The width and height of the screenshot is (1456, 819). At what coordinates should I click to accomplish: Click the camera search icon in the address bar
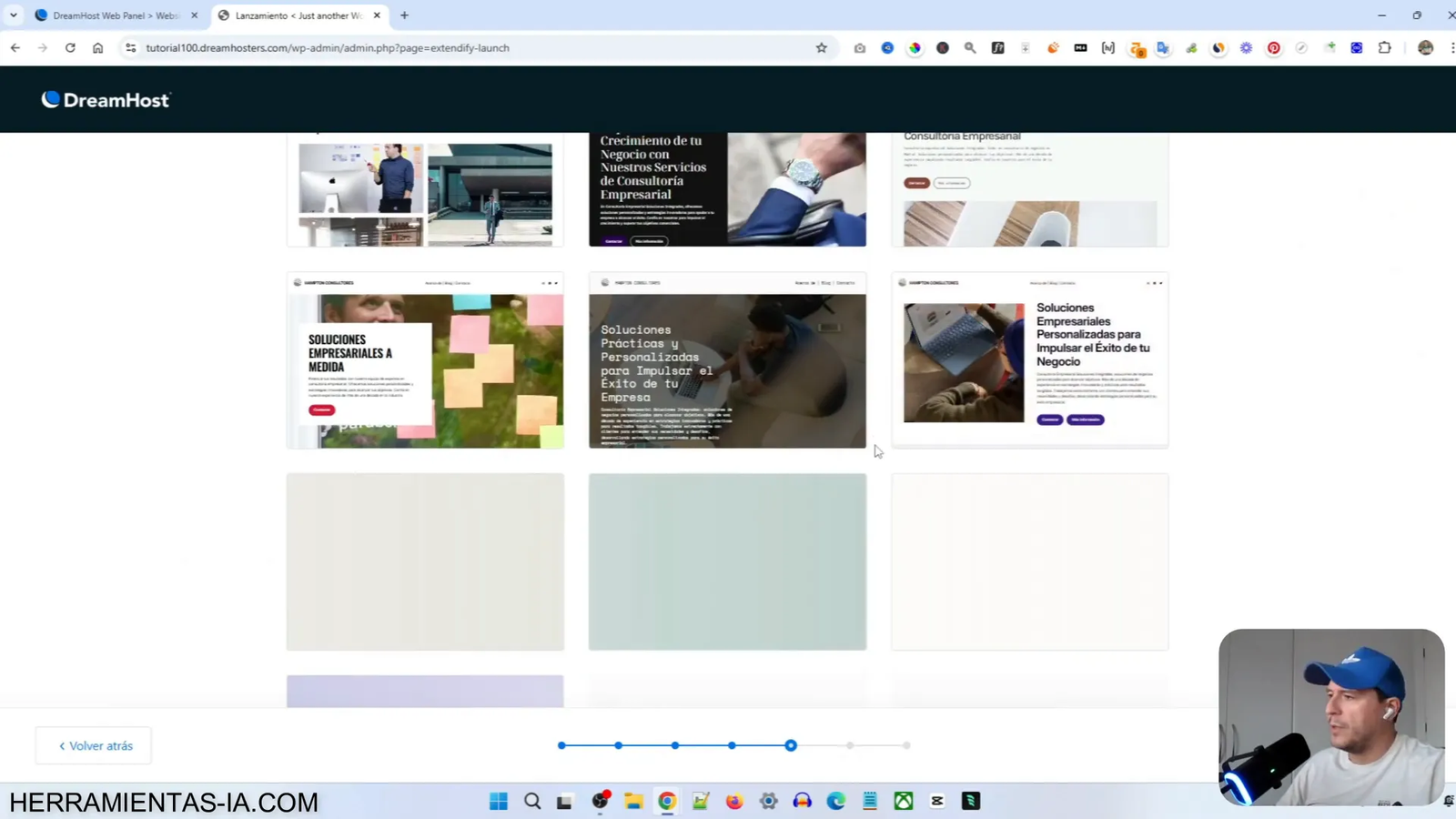(x=858, y=47)
